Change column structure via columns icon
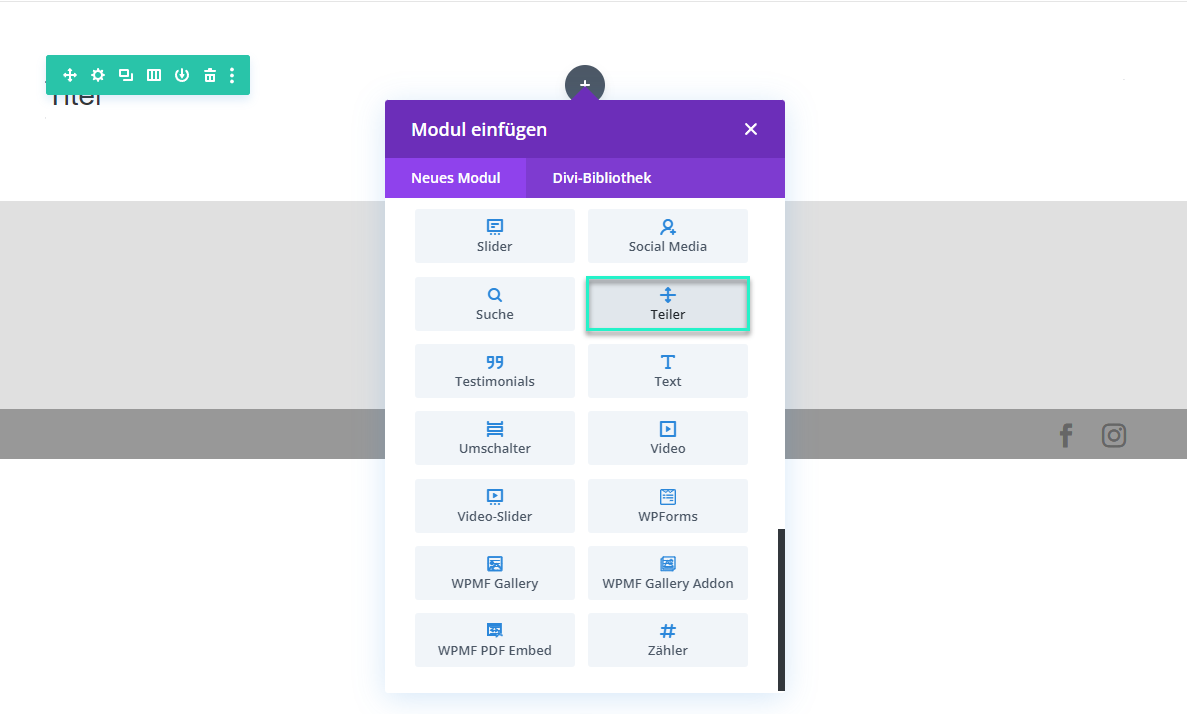This screenshot has width=1187, height=714. coord(154,75)
